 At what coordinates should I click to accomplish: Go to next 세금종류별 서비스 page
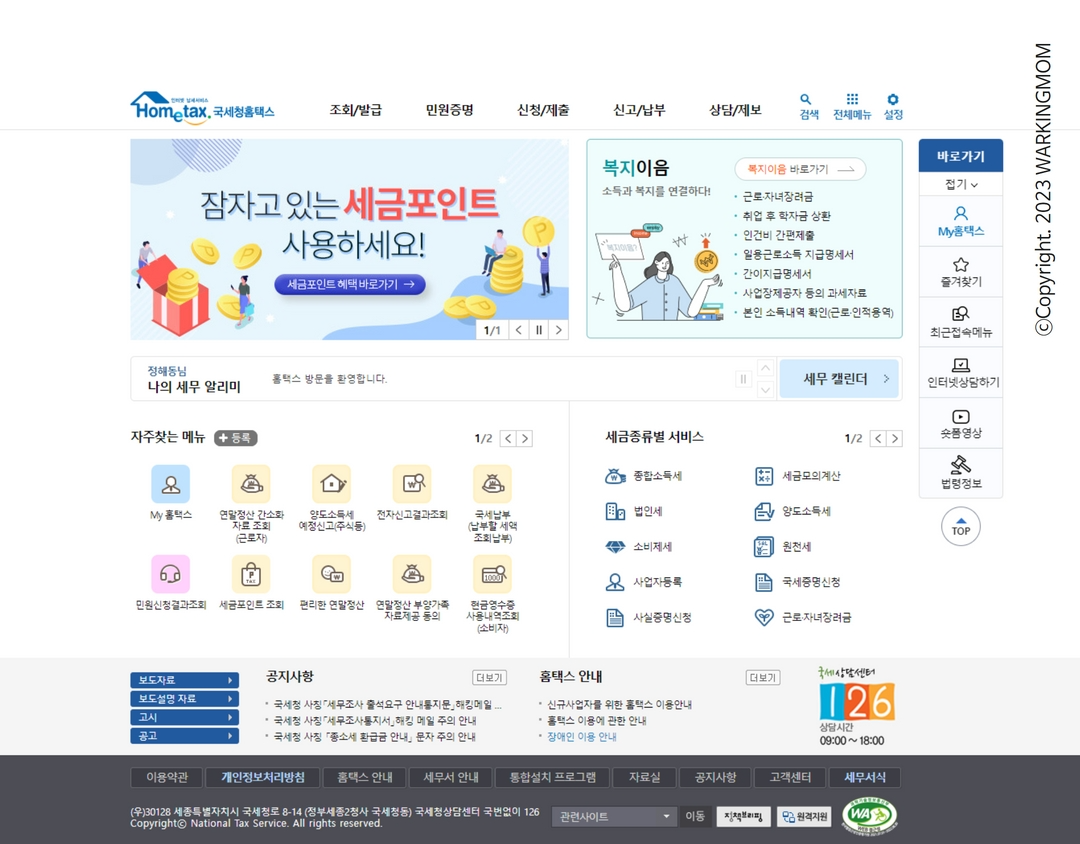(x=895, y=438)
